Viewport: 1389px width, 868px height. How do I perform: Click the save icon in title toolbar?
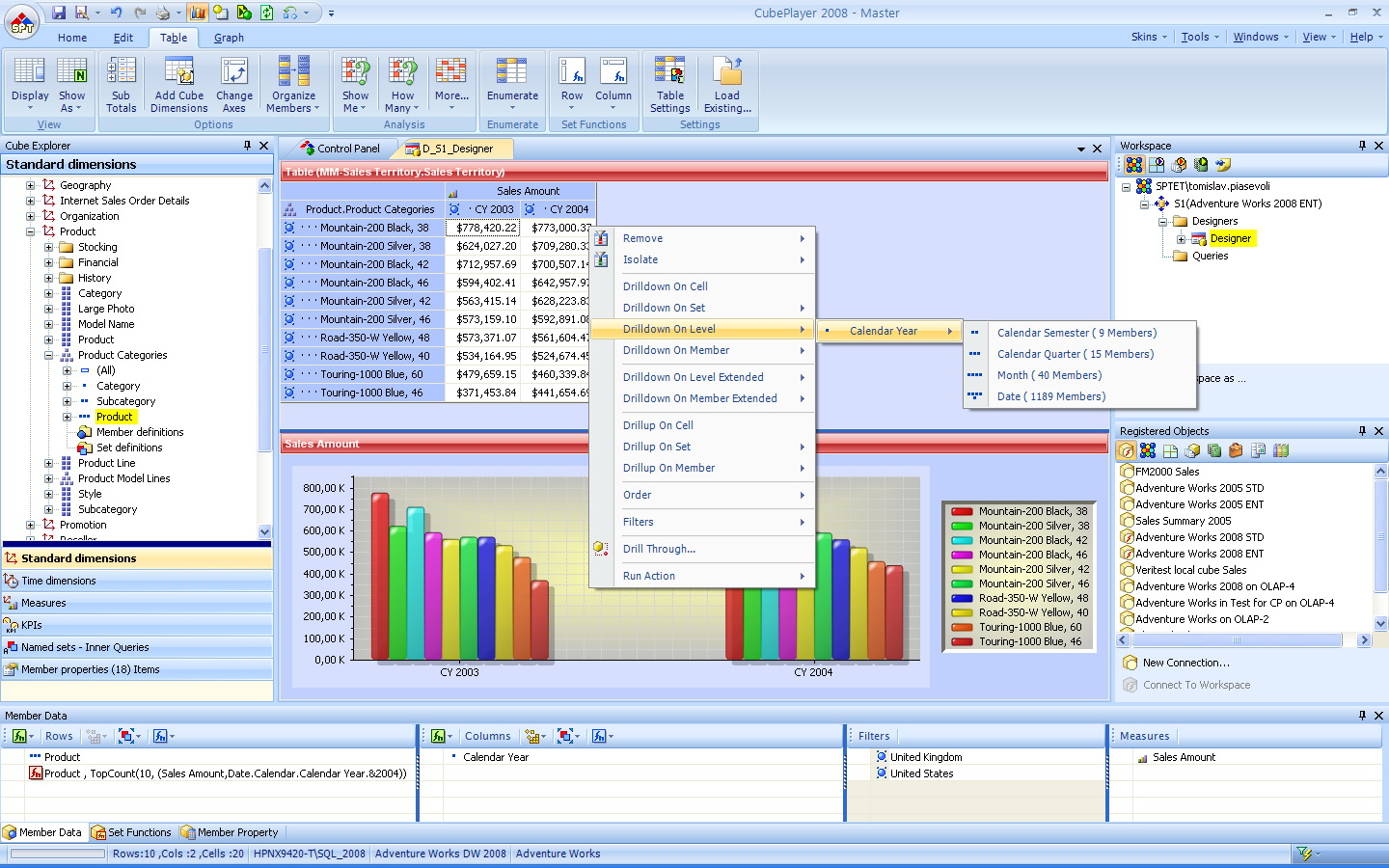(x=59, y=13)
